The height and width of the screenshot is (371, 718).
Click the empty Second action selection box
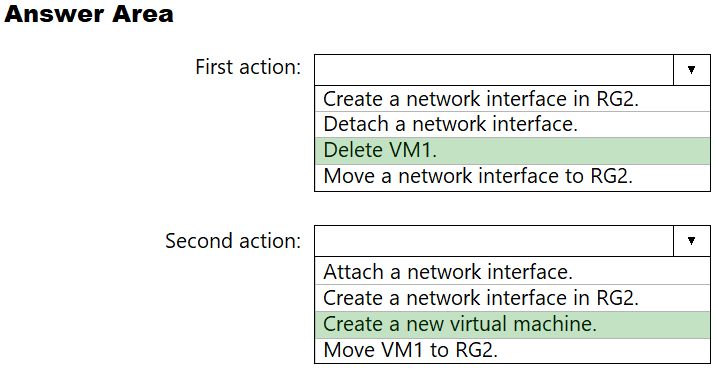point(494,240)
